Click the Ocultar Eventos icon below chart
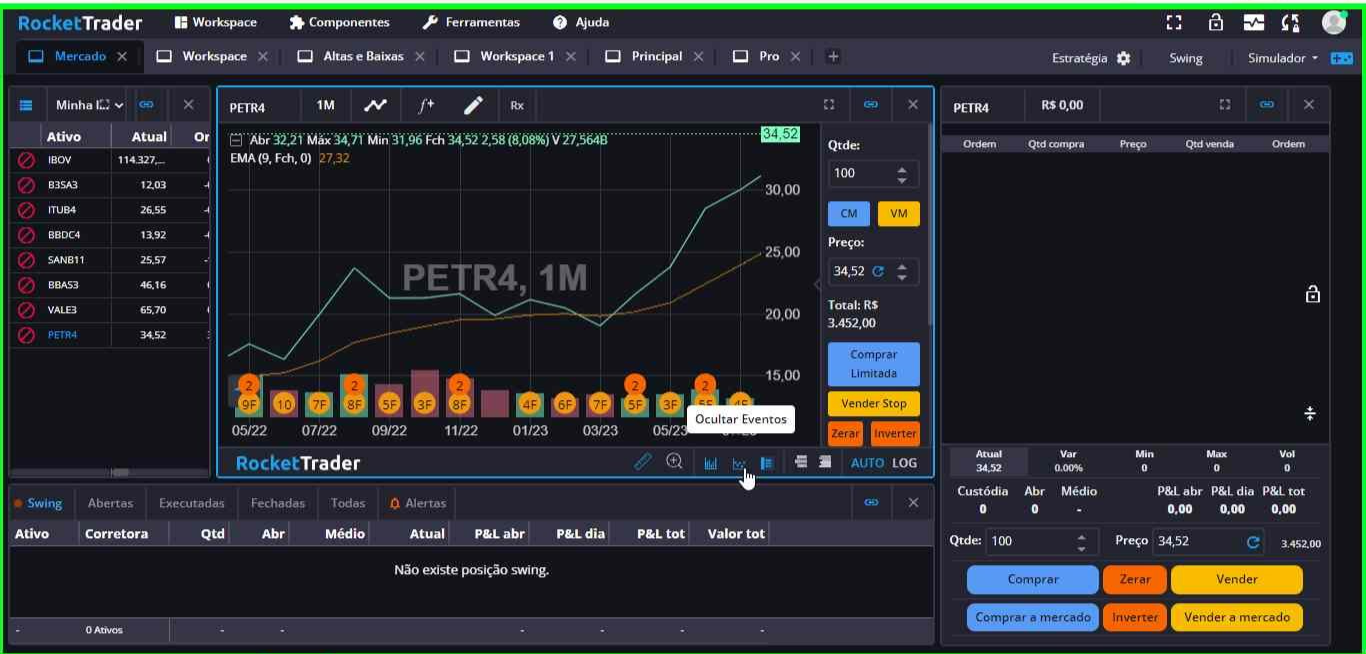 (739, 463)
